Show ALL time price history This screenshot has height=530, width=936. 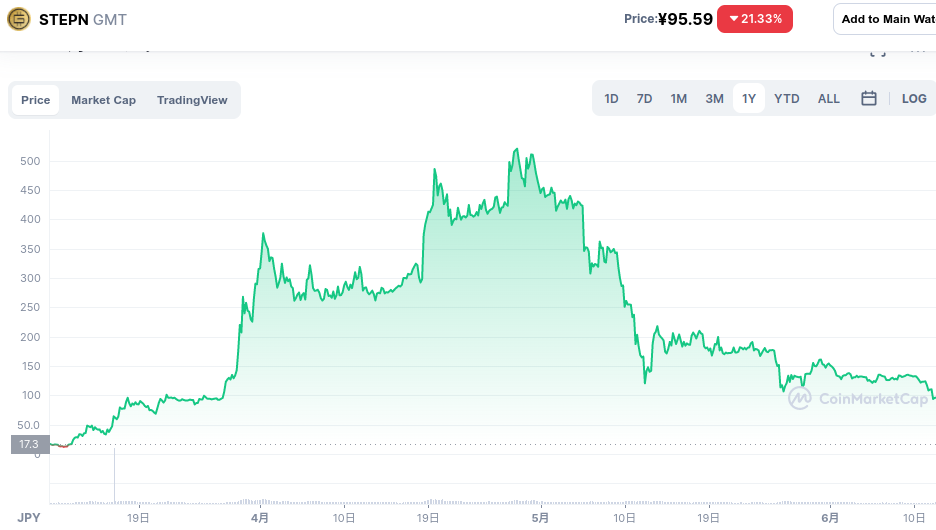[828, 99]
